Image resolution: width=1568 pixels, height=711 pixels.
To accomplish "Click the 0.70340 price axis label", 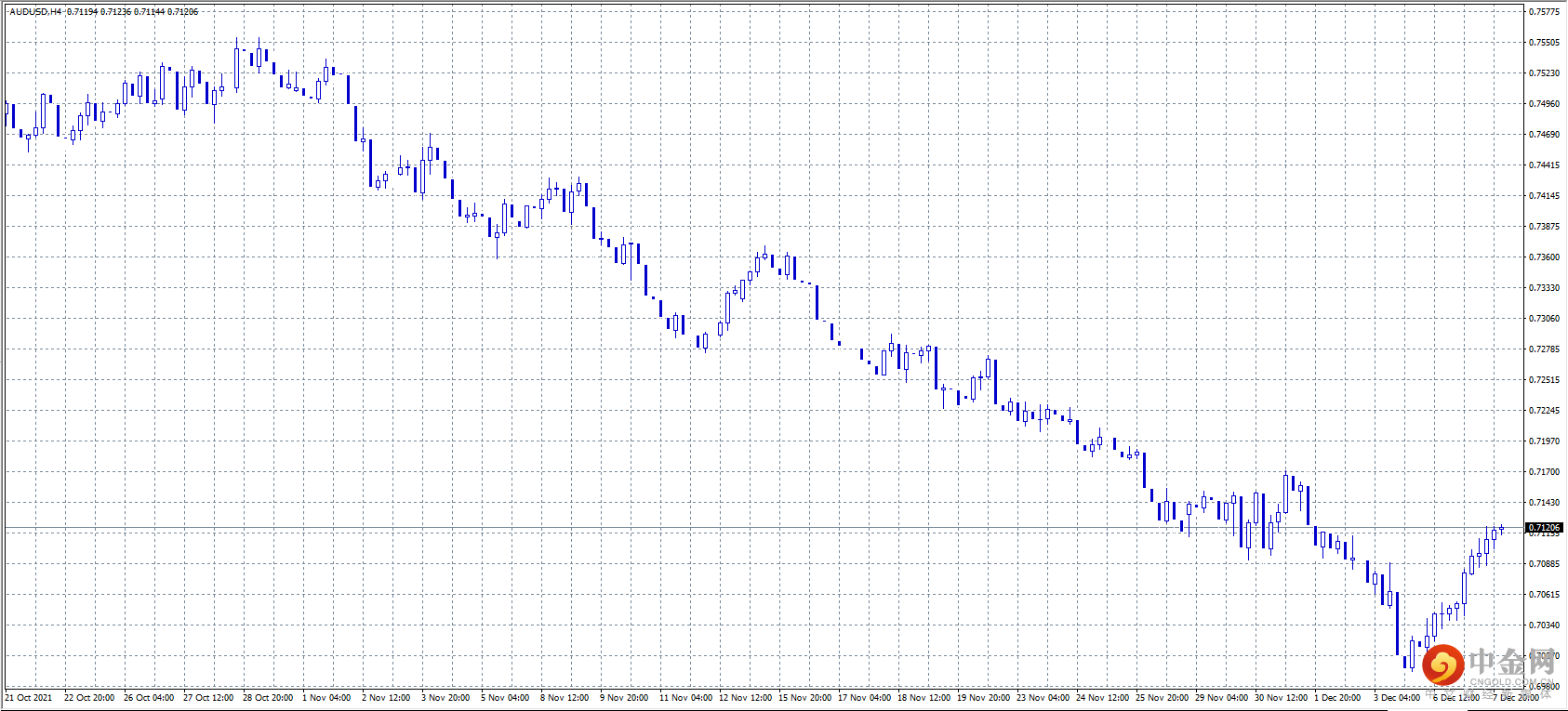I will click(x=1544, y=625).
